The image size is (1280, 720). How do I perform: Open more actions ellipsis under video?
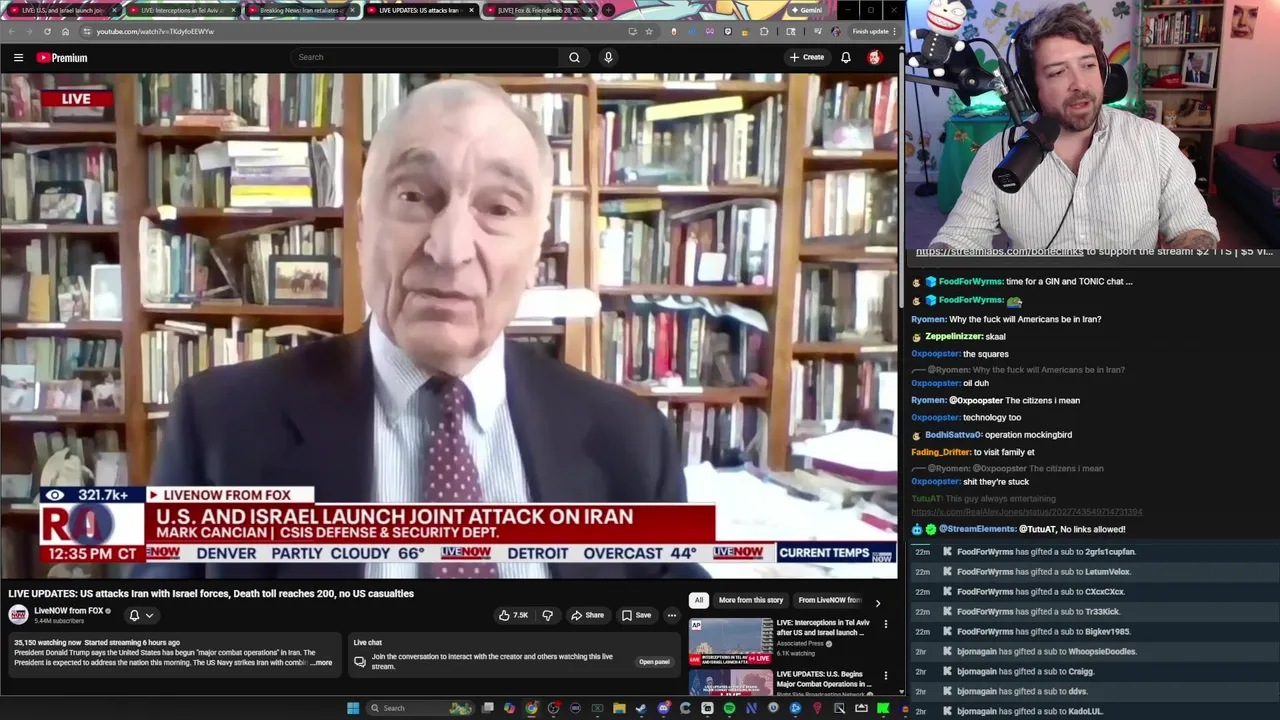click(672, 615)
